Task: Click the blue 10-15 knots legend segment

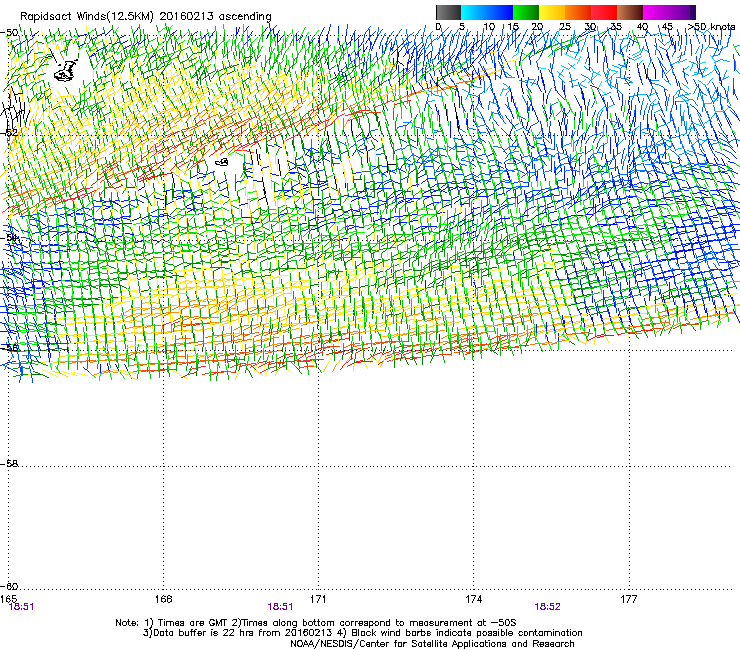Action: pyautogui.click(x=500, y=12)
